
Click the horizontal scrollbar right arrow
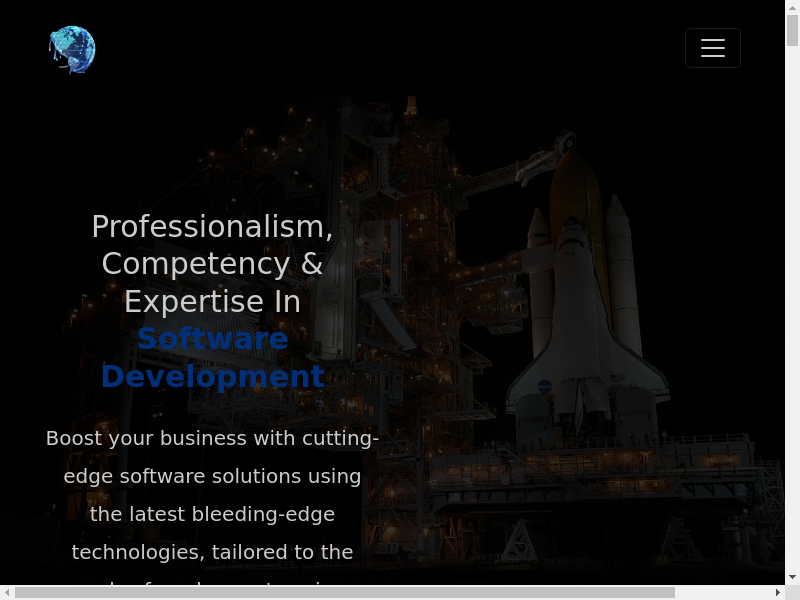pos(778,592)
